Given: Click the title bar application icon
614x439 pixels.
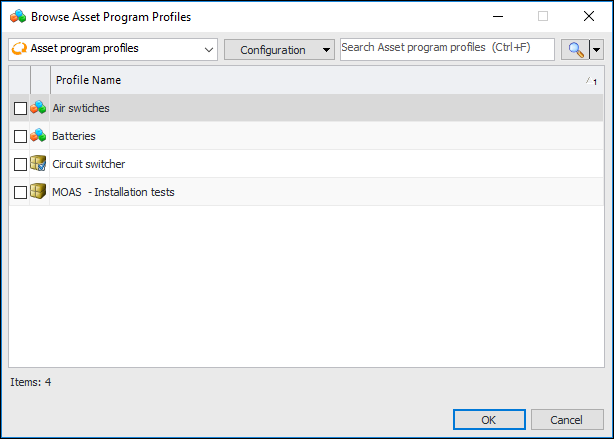Looking at the screenshot, I should pos(16,16).
